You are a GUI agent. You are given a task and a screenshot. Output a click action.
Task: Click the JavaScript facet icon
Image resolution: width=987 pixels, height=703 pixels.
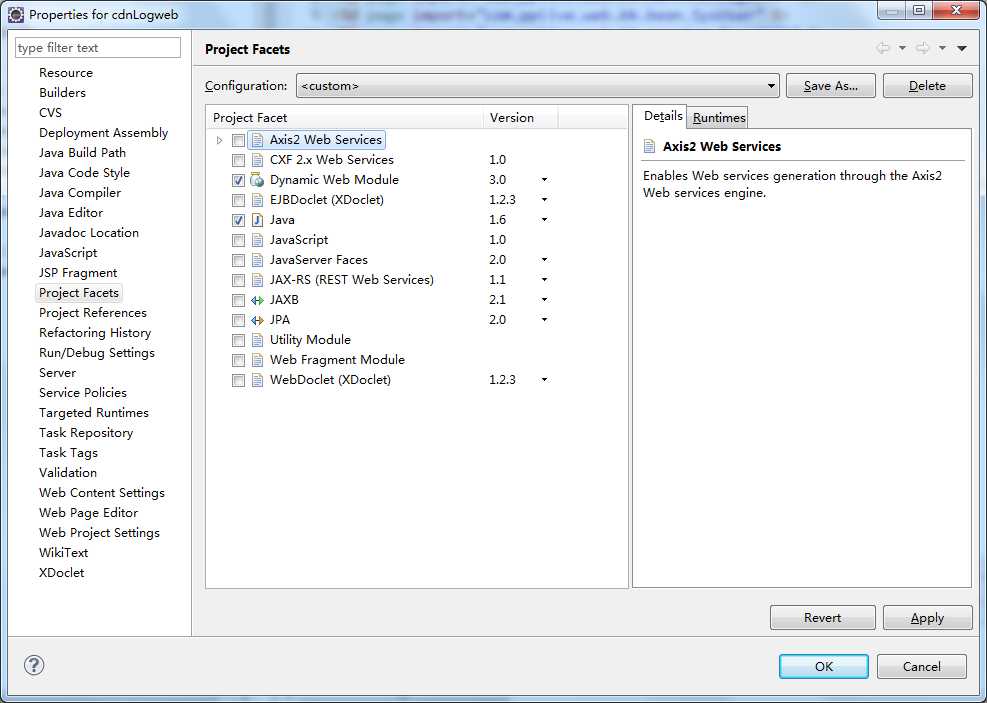point(257,240)
